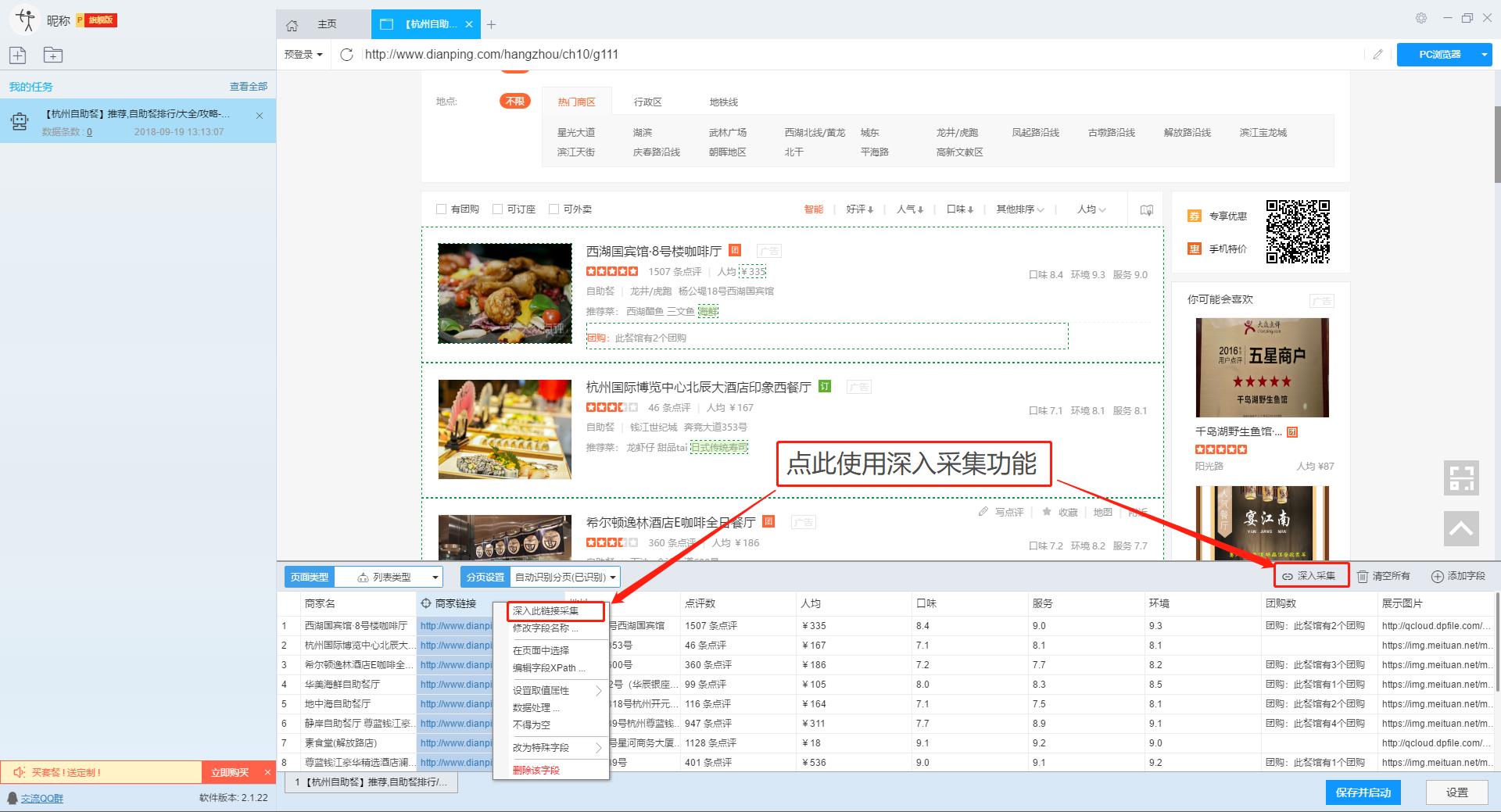Click the new folder icon in sidebar
This screenshot has height=812, width=1501.
point(53,55)
